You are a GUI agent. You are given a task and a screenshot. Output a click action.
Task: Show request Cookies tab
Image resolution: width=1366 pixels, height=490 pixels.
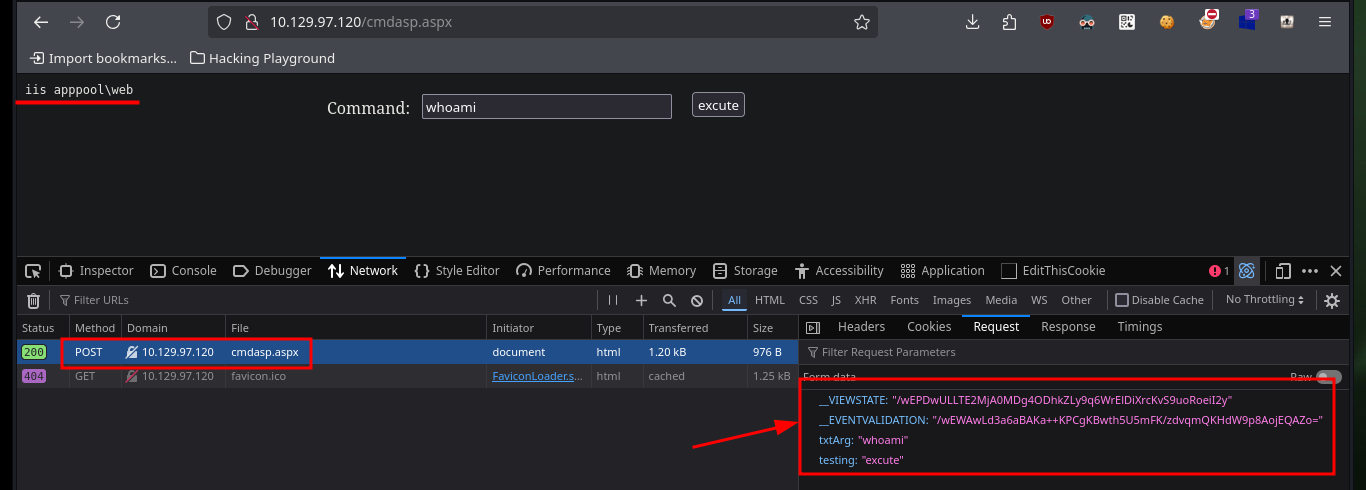(x=929, y=327)
